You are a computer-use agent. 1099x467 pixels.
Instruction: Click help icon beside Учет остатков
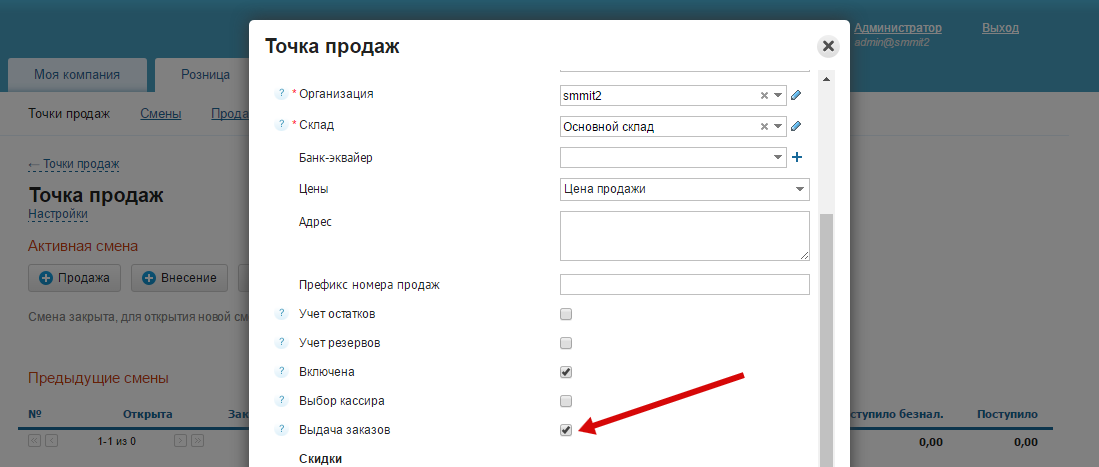point(281,314)
